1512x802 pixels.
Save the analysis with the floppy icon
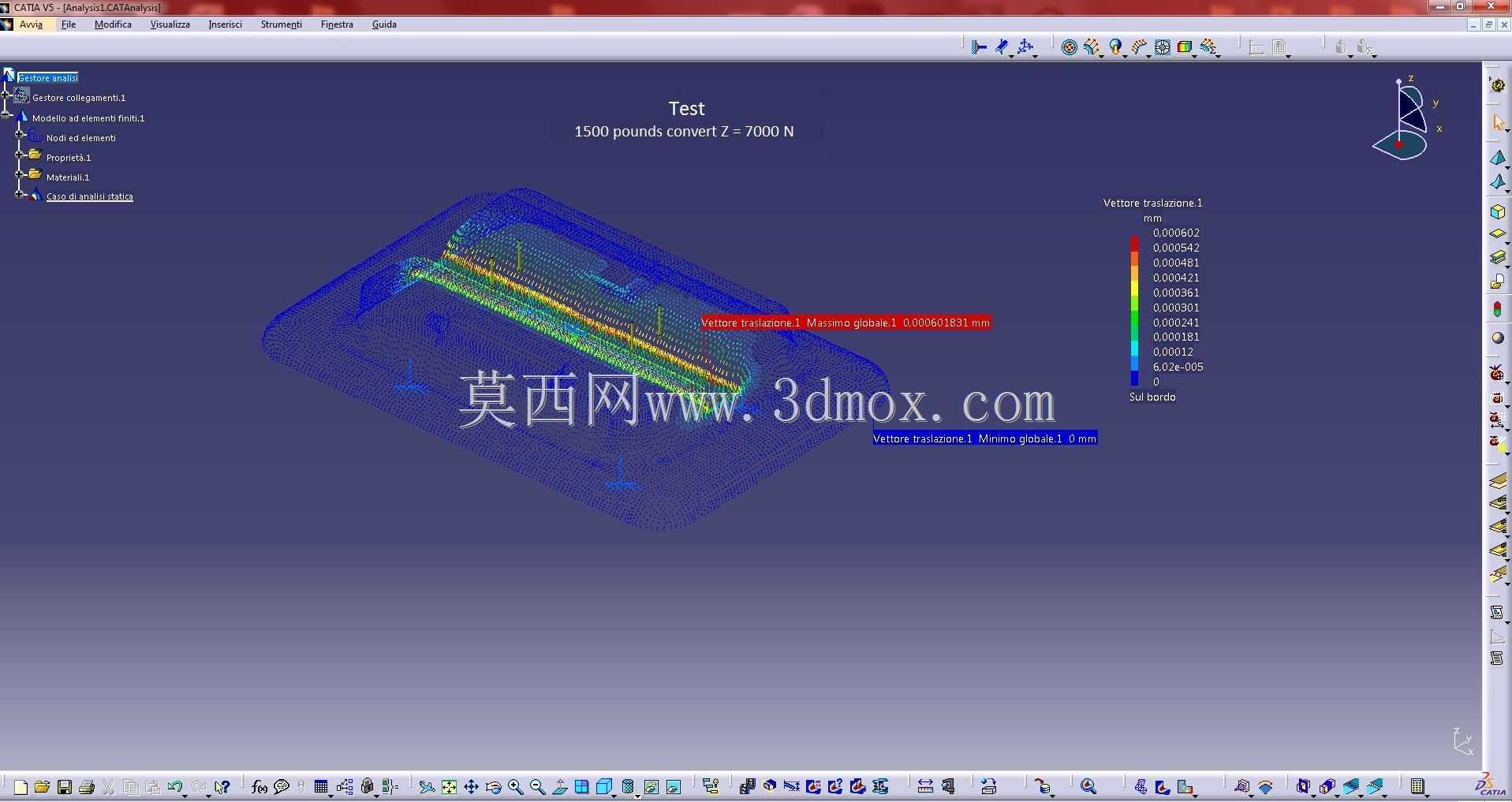tap(65, 786)
